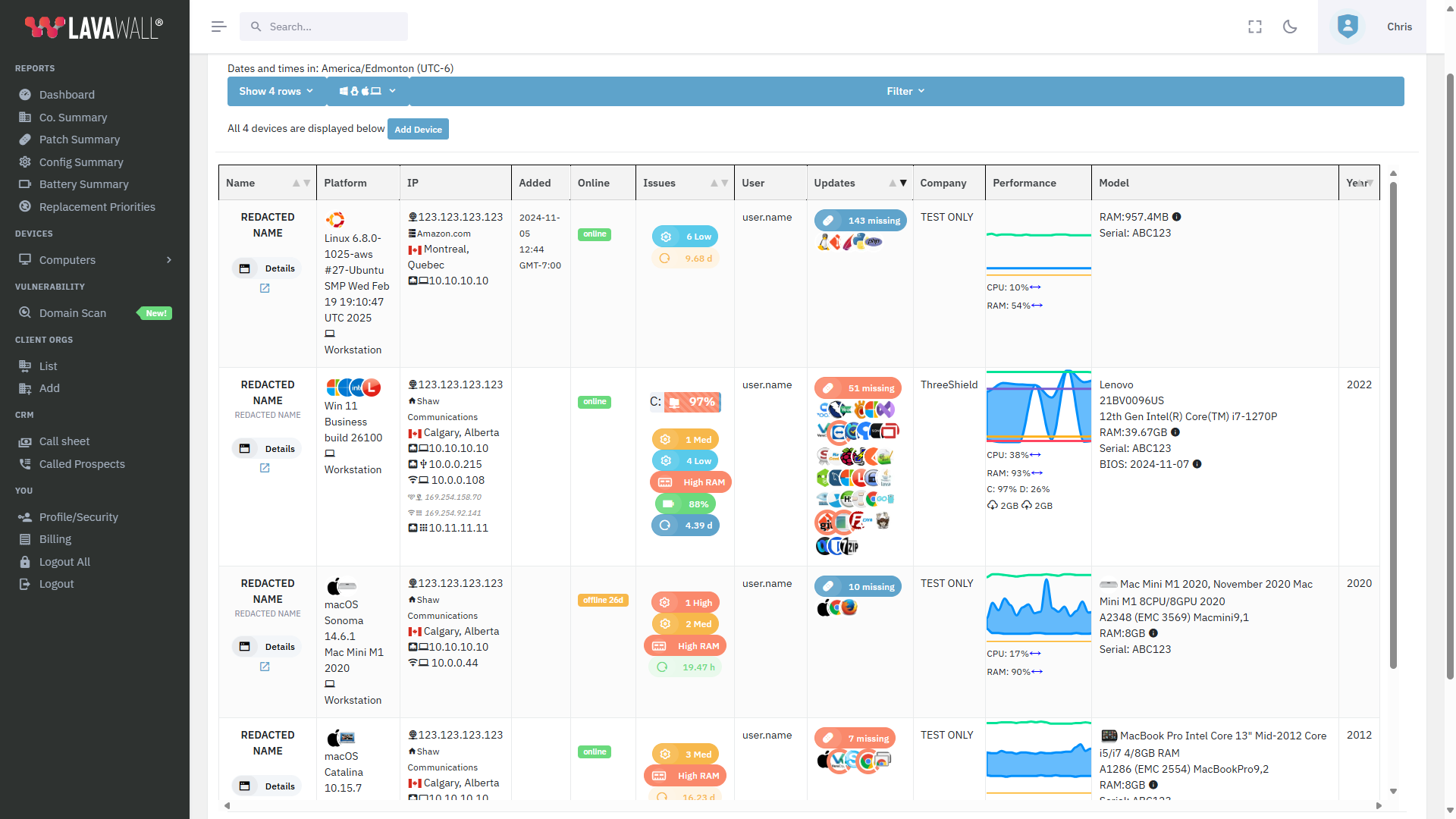
Task: Enter fullscreen mode via top bar icon
Action: tap(1255, 27)
